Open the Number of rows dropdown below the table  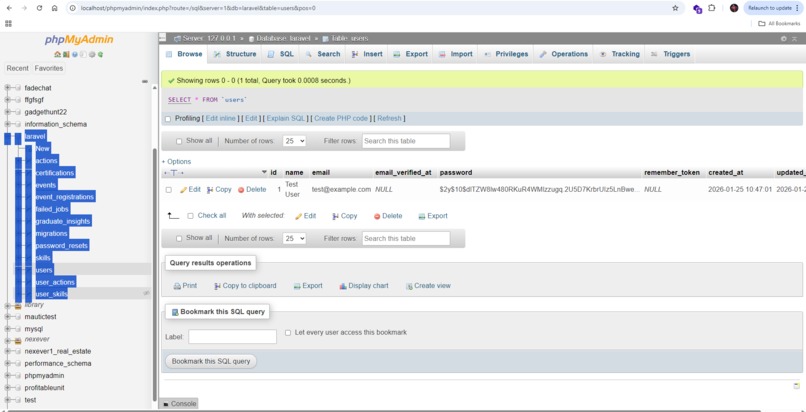[295, 238]
